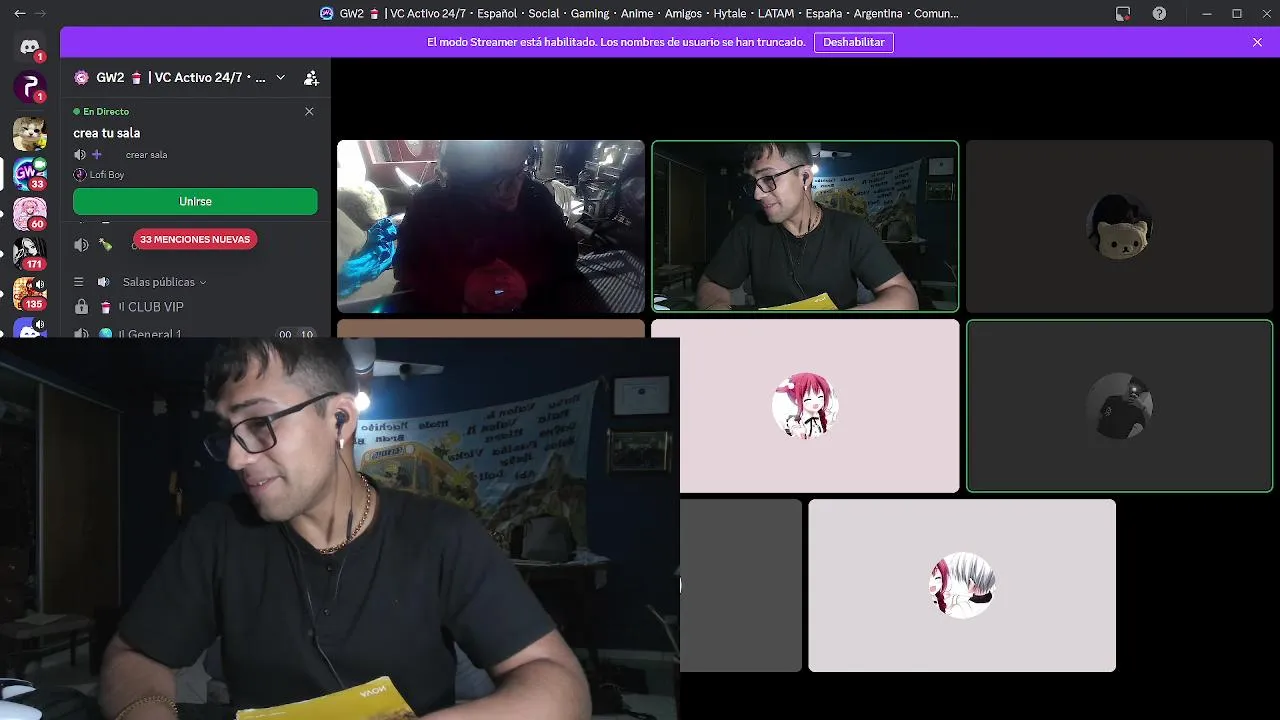Open Discord direct messages home icon
Viewport: 1280px width, 720px height.
click(x=30, y=47)
